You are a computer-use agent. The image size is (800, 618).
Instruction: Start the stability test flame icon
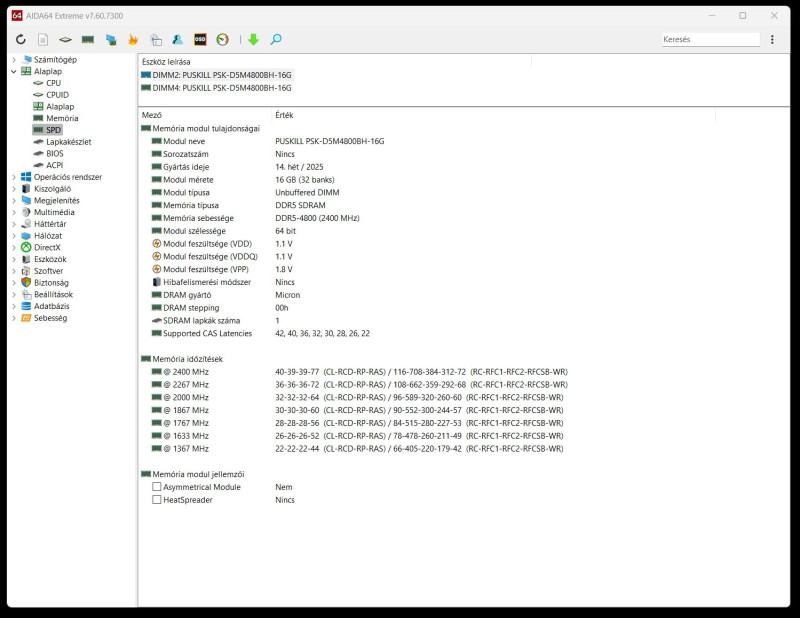133,39
